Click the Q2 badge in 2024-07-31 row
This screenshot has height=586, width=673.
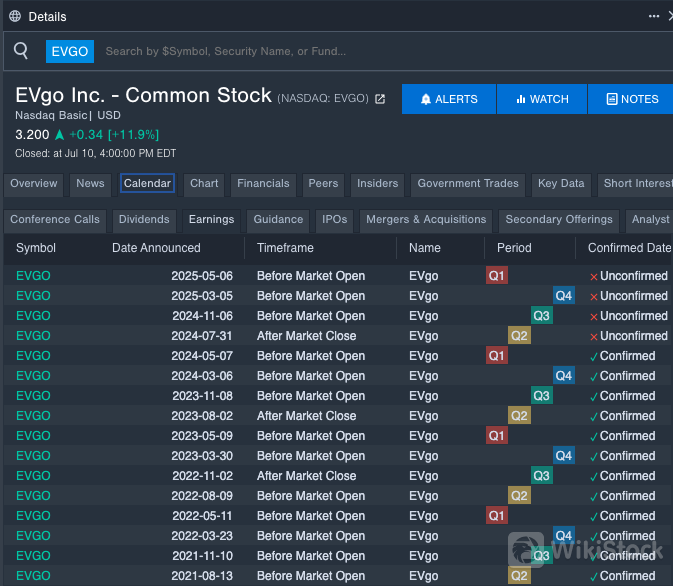click(519, 336)
